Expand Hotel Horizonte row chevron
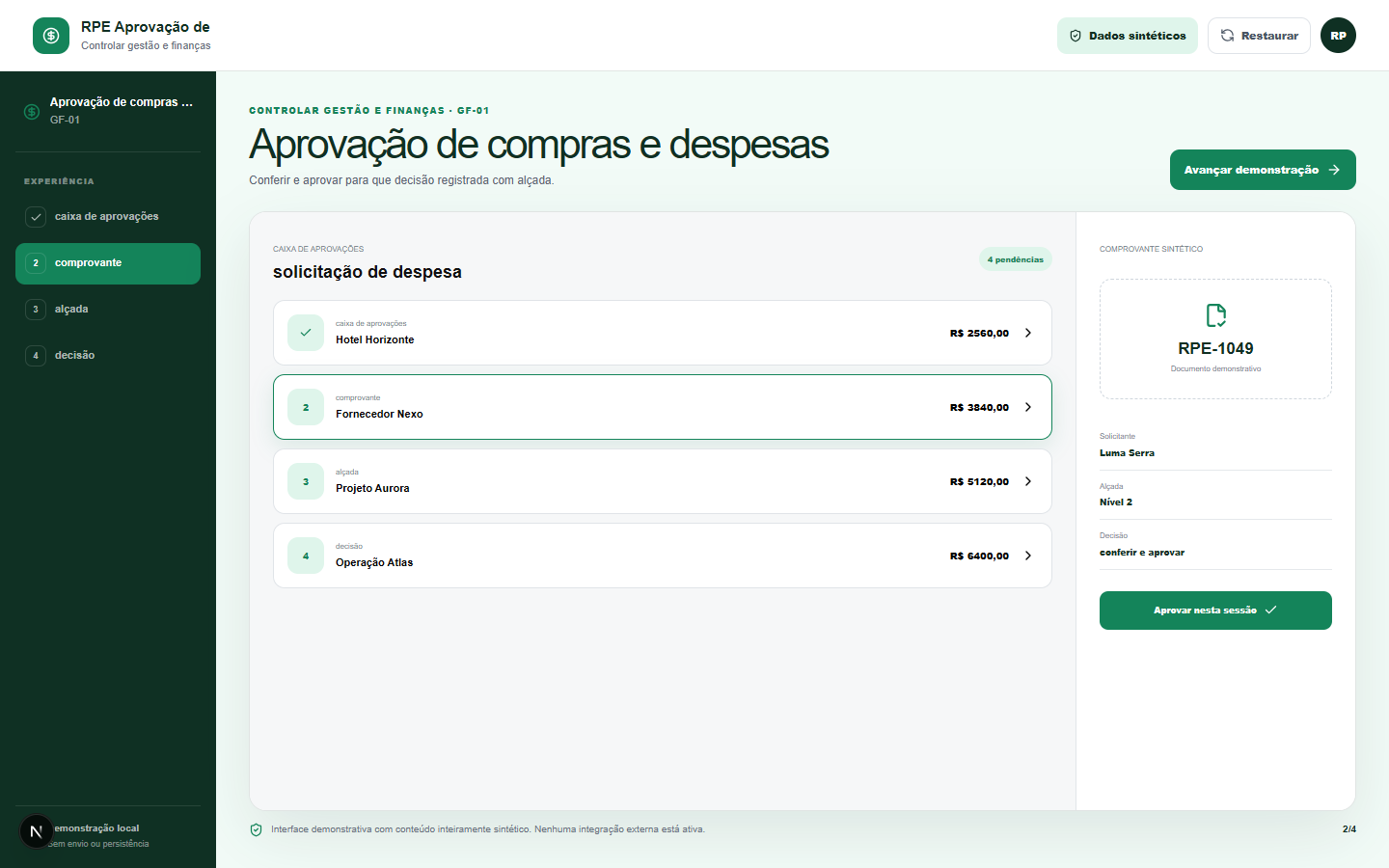This screenshot has width=1389, height=868. [x=1028, y=333]
